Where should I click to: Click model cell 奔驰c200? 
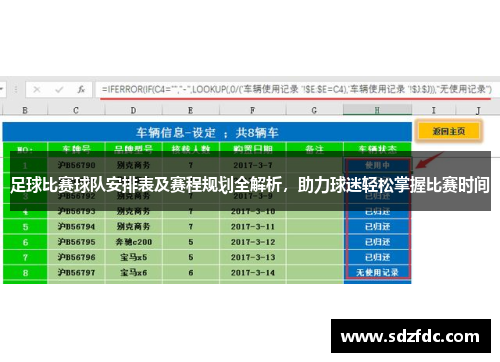tap(133, 242)
